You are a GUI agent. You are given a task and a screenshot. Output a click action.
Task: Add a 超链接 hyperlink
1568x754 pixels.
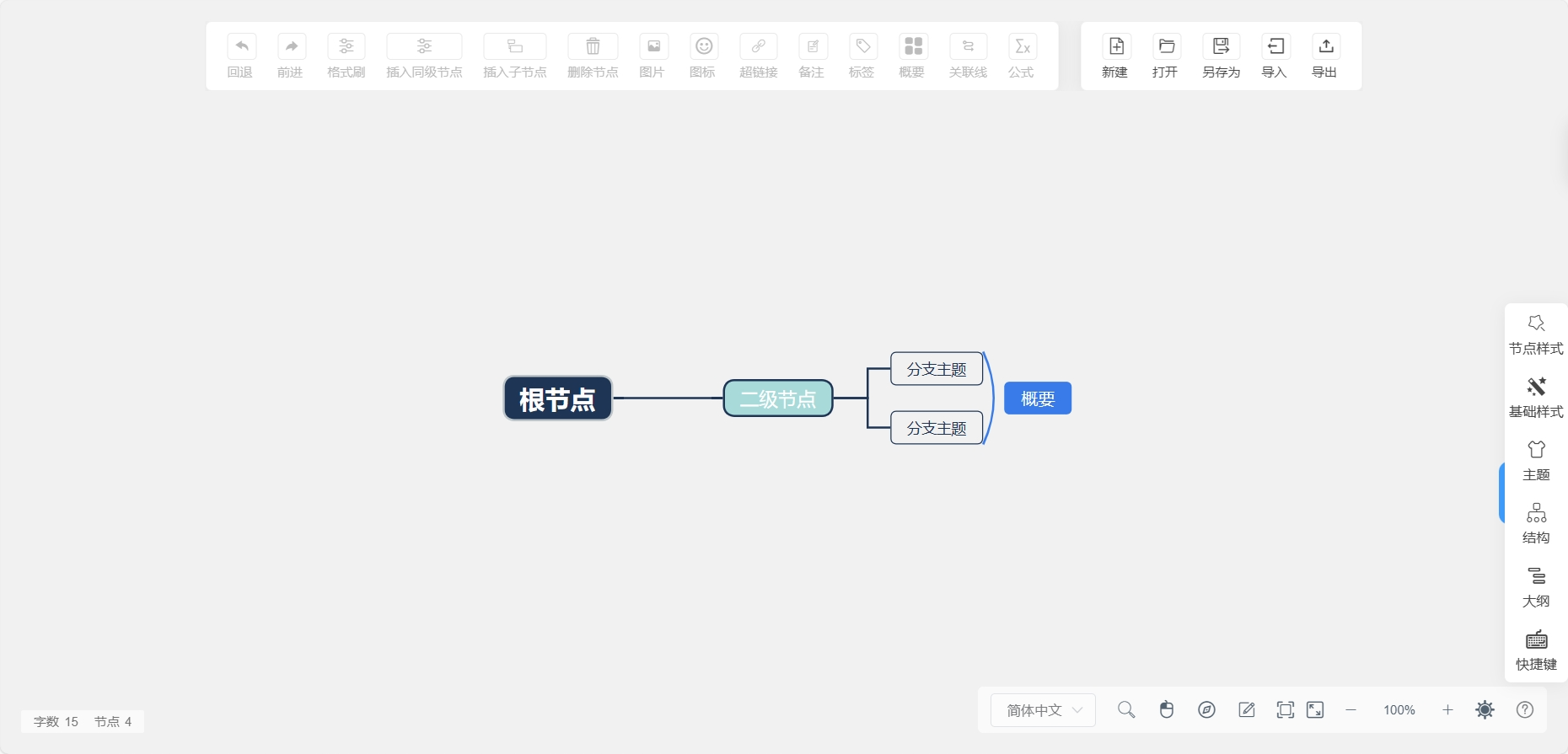759,46
